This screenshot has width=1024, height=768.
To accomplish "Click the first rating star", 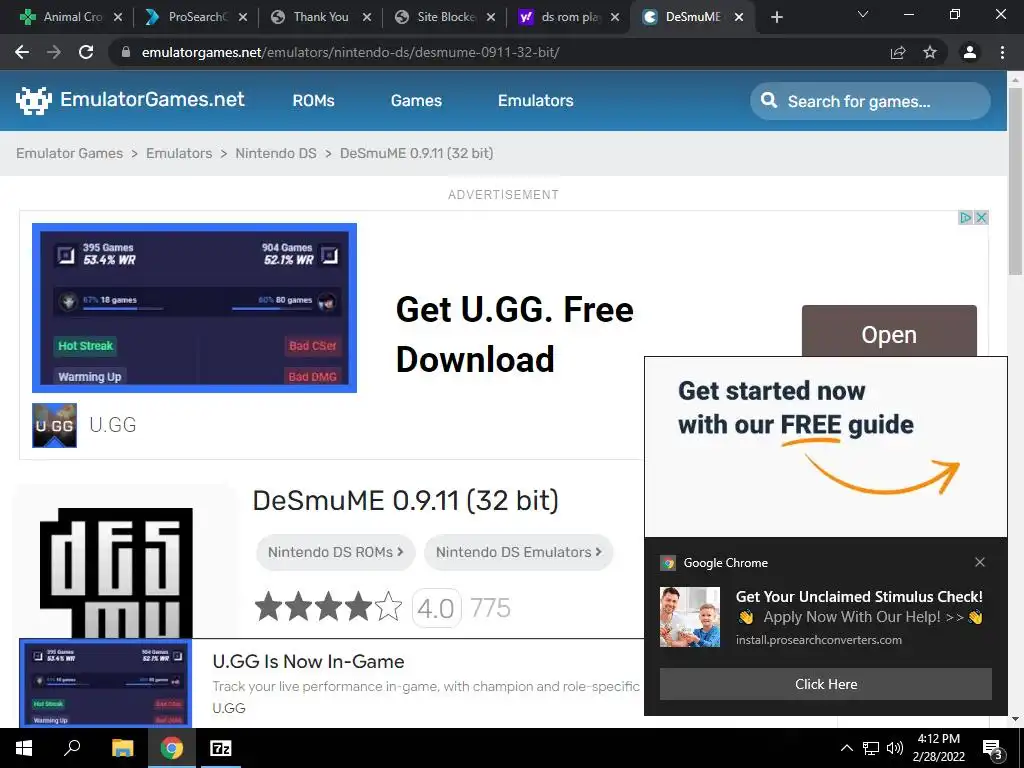I will point(268,607).
